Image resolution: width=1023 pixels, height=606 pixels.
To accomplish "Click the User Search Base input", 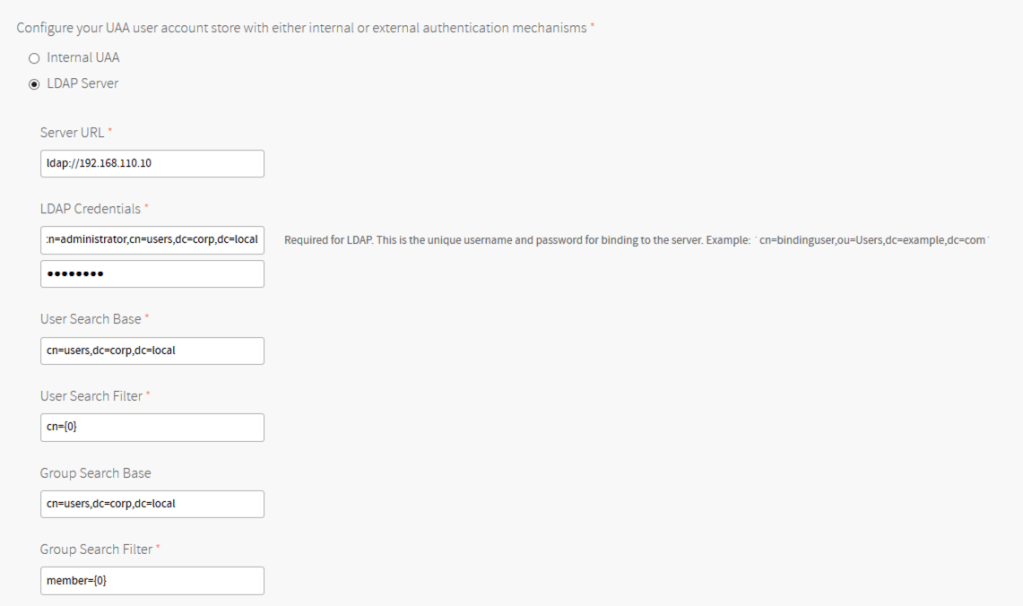I will coord(152,351).
